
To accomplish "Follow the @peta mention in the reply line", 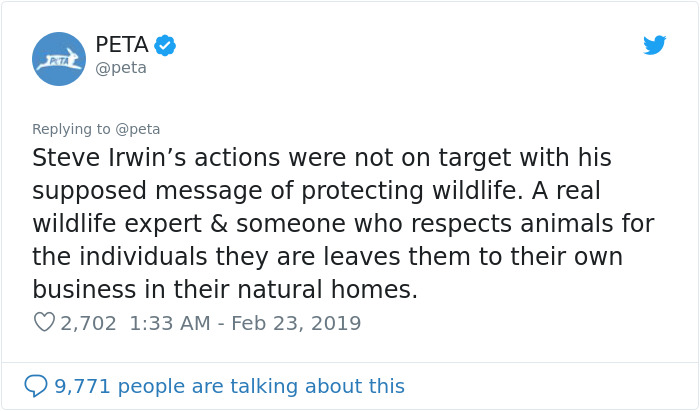I will (138, 129).
